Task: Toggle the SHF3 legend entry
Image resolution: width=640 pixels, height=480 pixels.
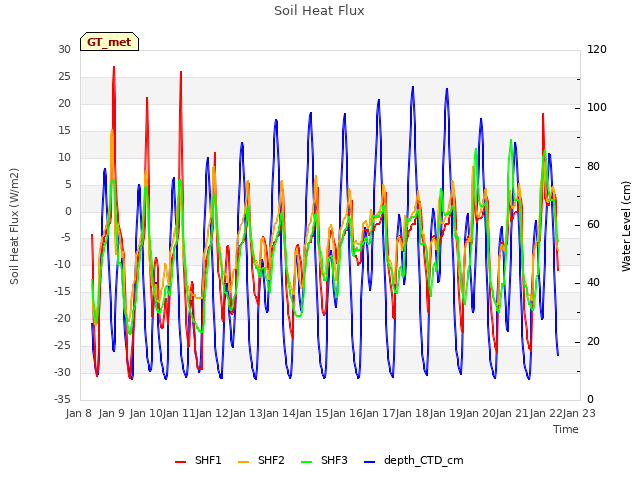Action: pyautogui.click(x=324, y=460)
